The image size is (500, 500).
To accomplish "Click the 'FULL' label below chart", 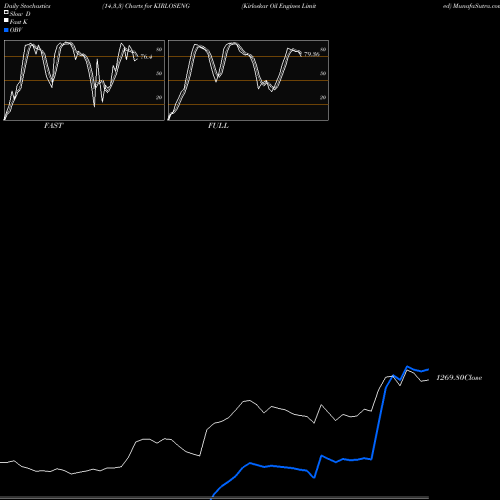I will pyautogui.click(x=218, y=126).
